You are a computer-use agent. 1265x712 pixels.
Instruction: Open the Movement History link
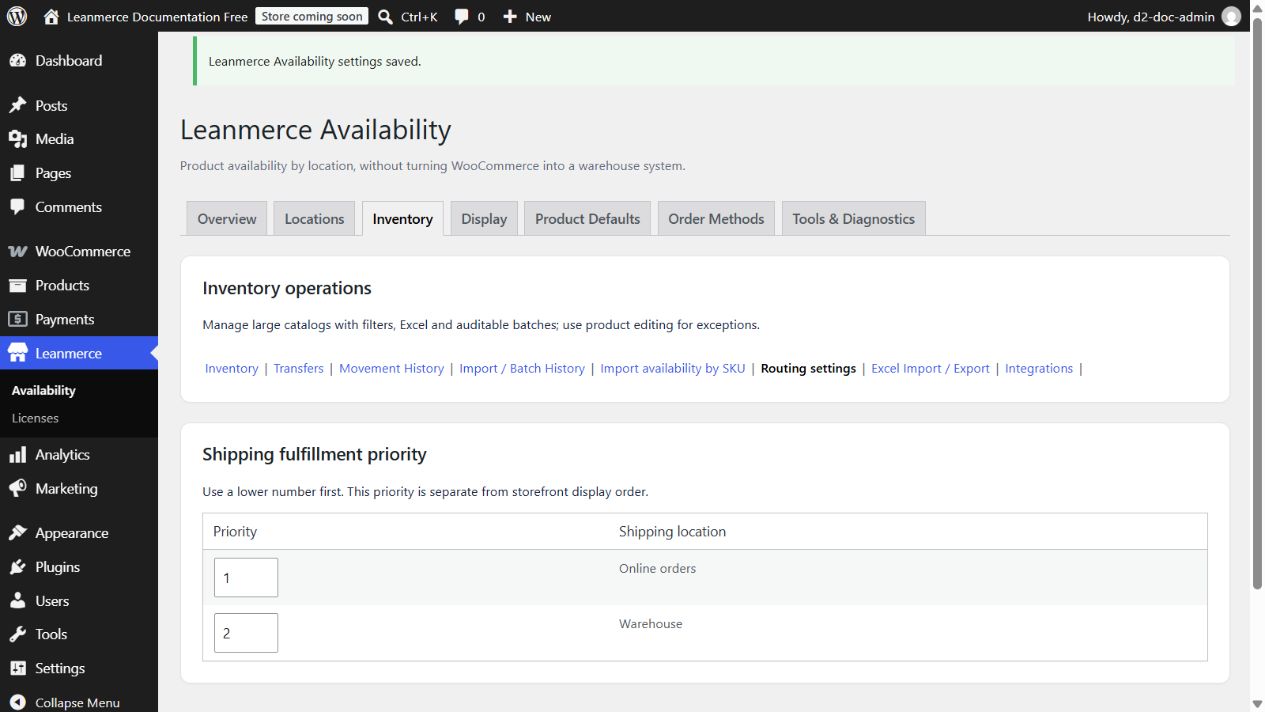pos(391,368)
